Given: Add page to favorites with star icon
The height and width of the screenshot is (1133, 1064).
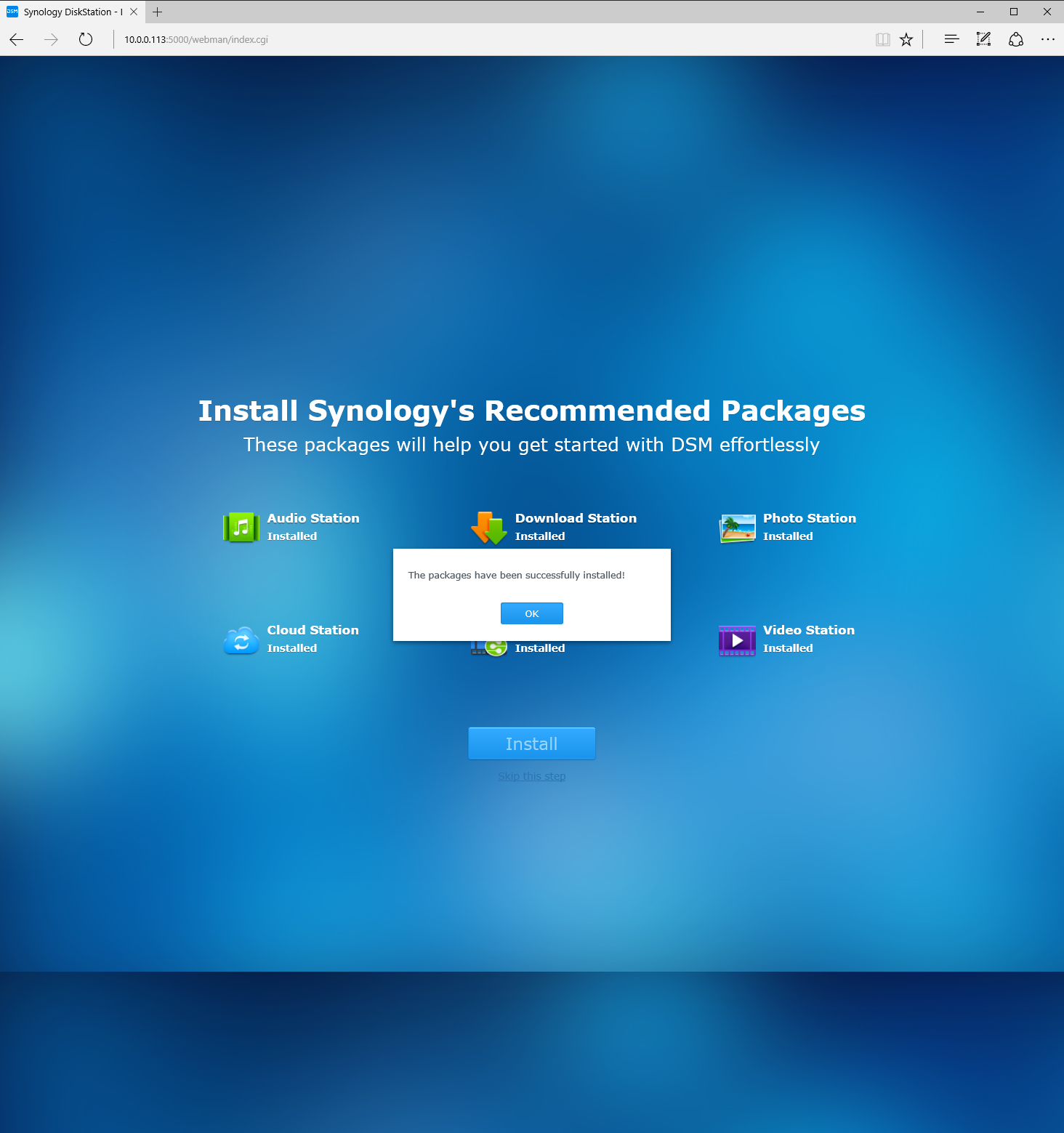Looking at the screenshot, I should point(906,40).
